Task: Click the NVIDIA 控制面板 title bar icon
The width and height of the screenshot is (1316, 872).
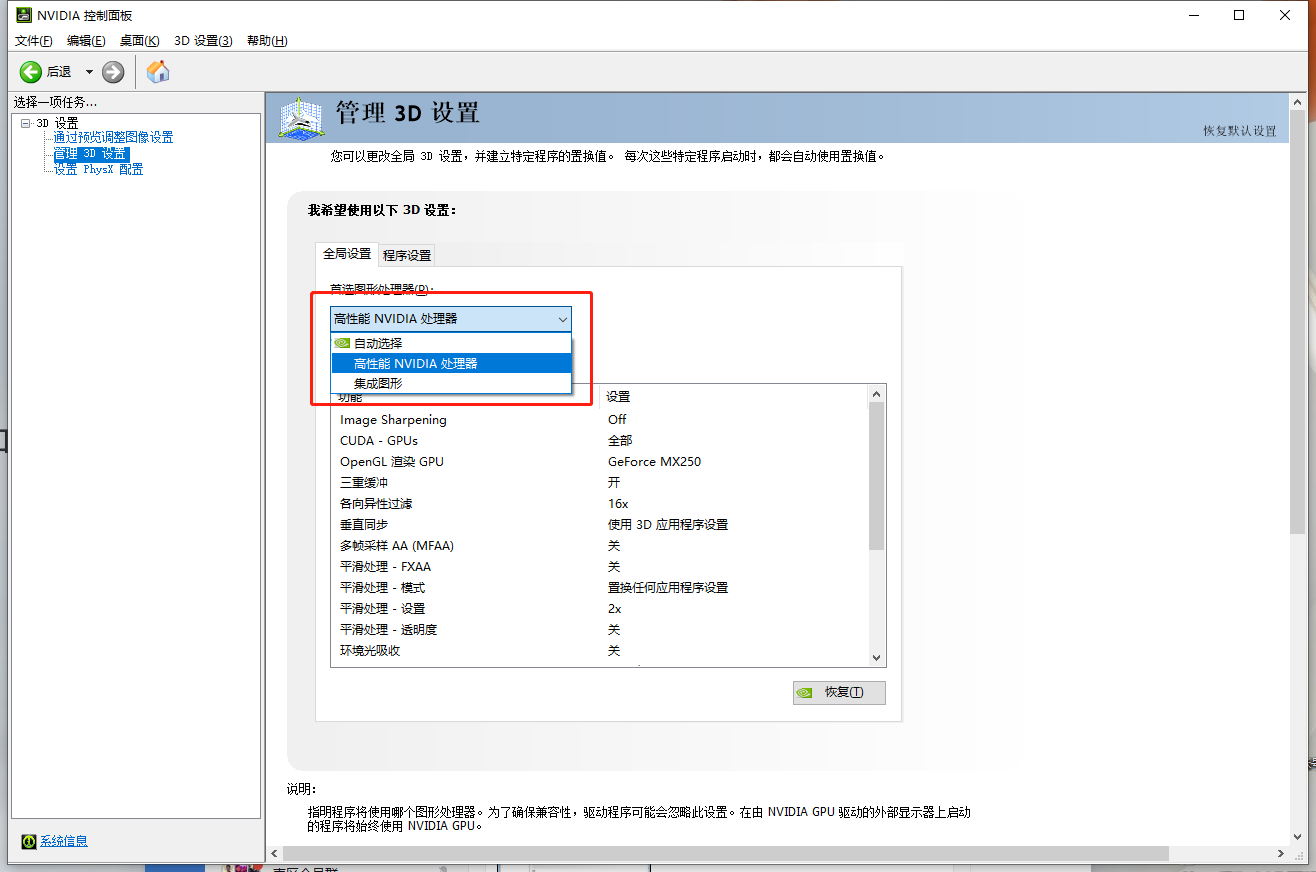Action: pyautogui.click(x=22, y=15)
